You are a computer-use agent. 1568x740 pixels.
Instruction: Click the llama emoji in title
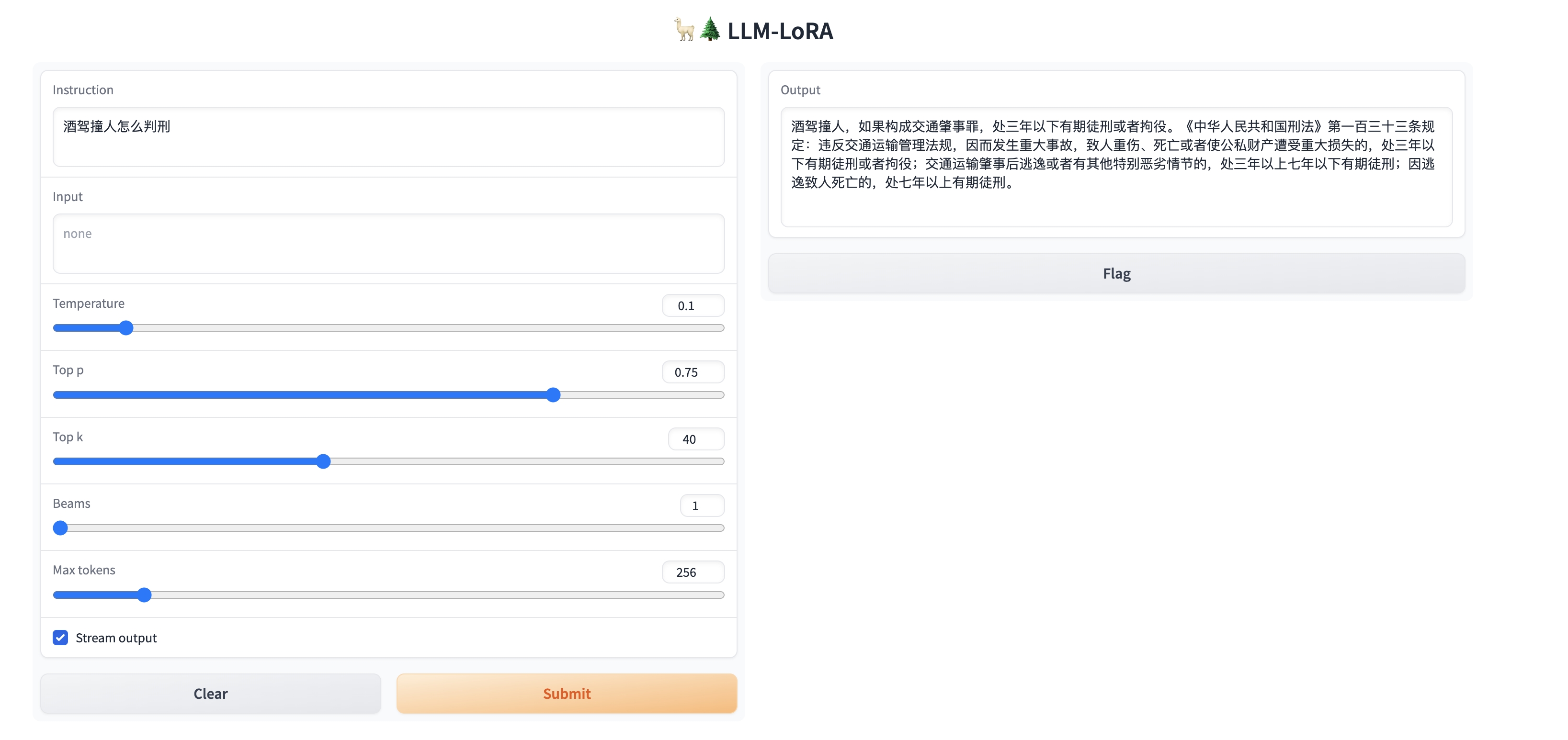pos(684,30)
